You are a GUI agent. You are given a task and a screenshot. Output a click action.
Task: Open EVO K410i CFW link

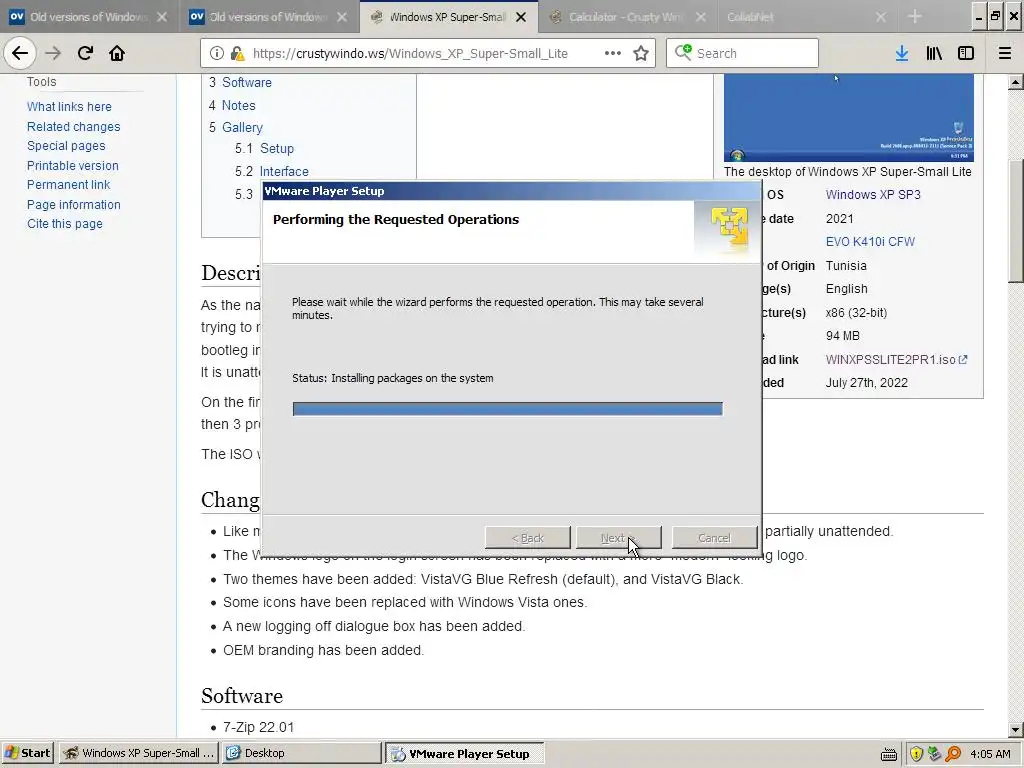pos(870,242)
